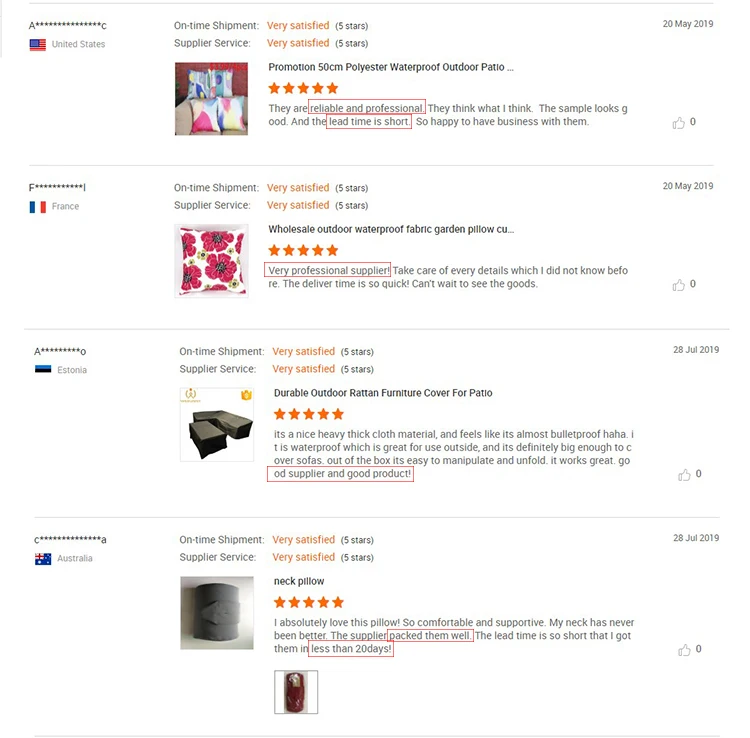The image size is (750, 738).
Task: View the red floral pillow thumbnail
Action: coord(211,260)
